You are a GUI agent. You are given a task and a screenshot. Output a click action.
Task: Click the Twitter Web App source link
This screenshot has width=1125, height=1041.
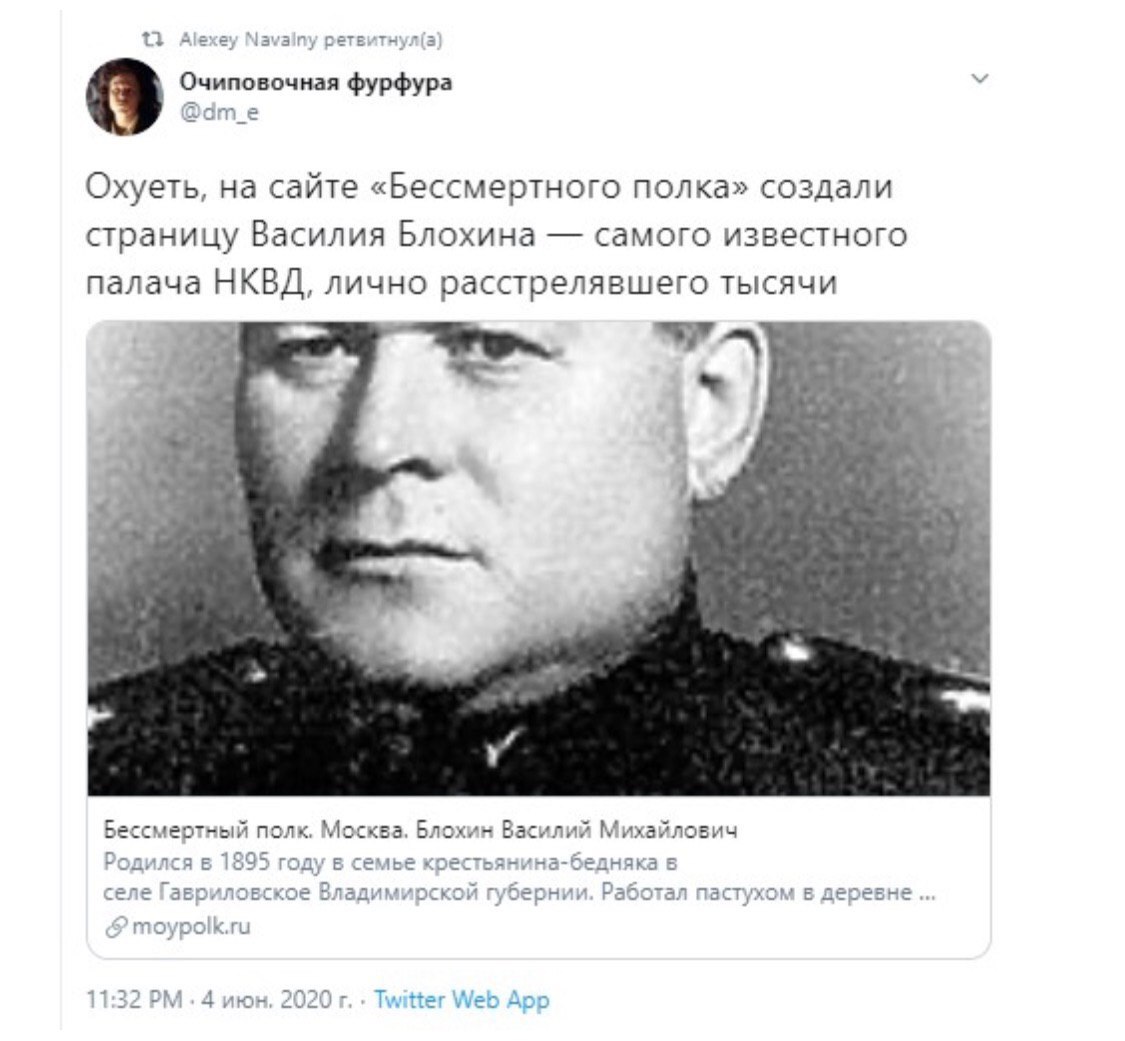462,1000
